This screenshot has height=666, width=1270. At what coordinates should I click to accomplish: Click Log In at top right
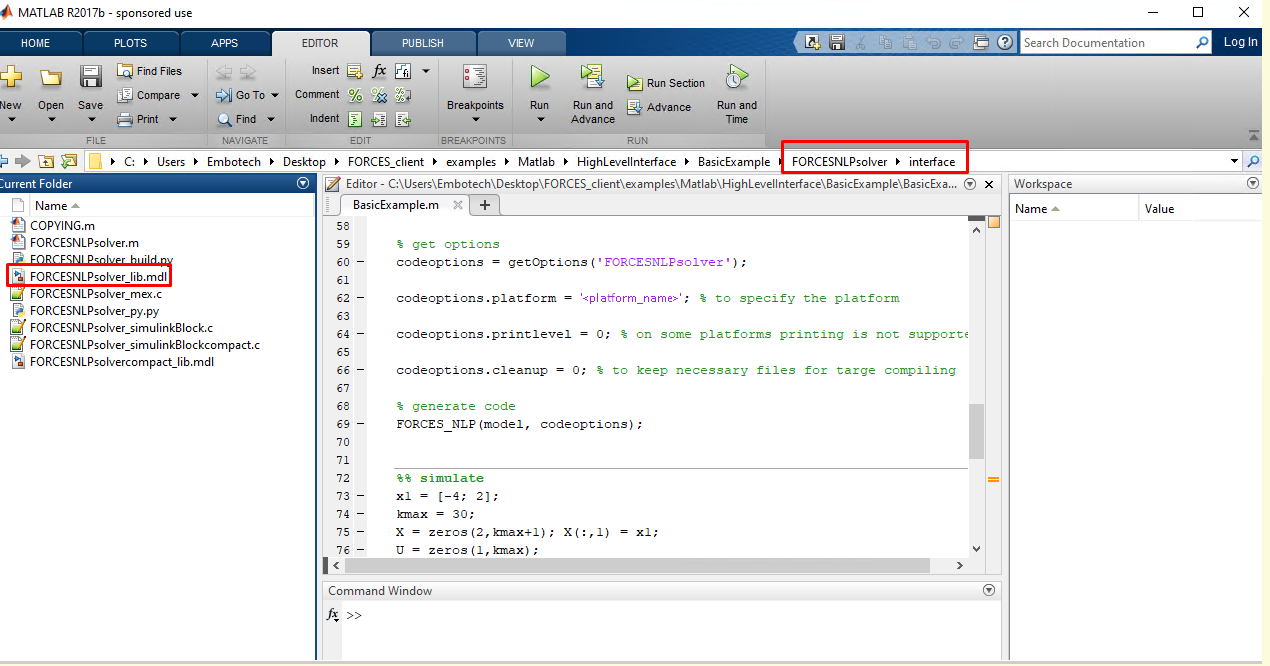coord(1240,42)
